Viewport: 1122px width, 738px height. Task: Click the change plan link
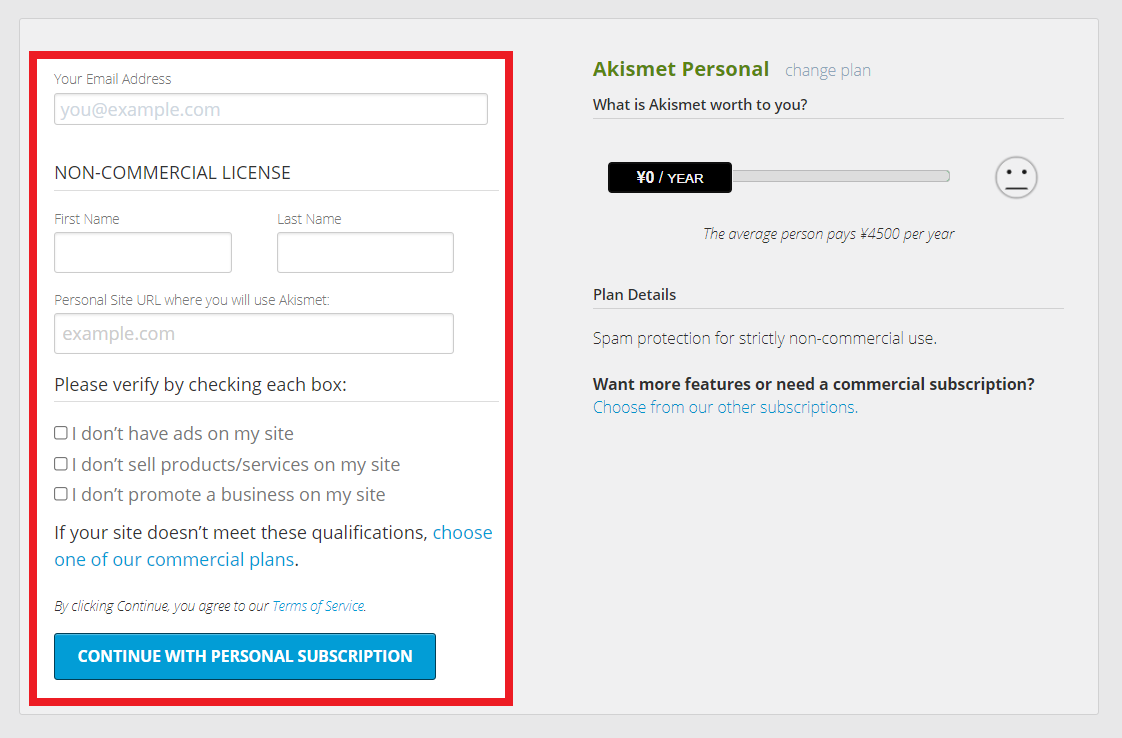point(828,70)
